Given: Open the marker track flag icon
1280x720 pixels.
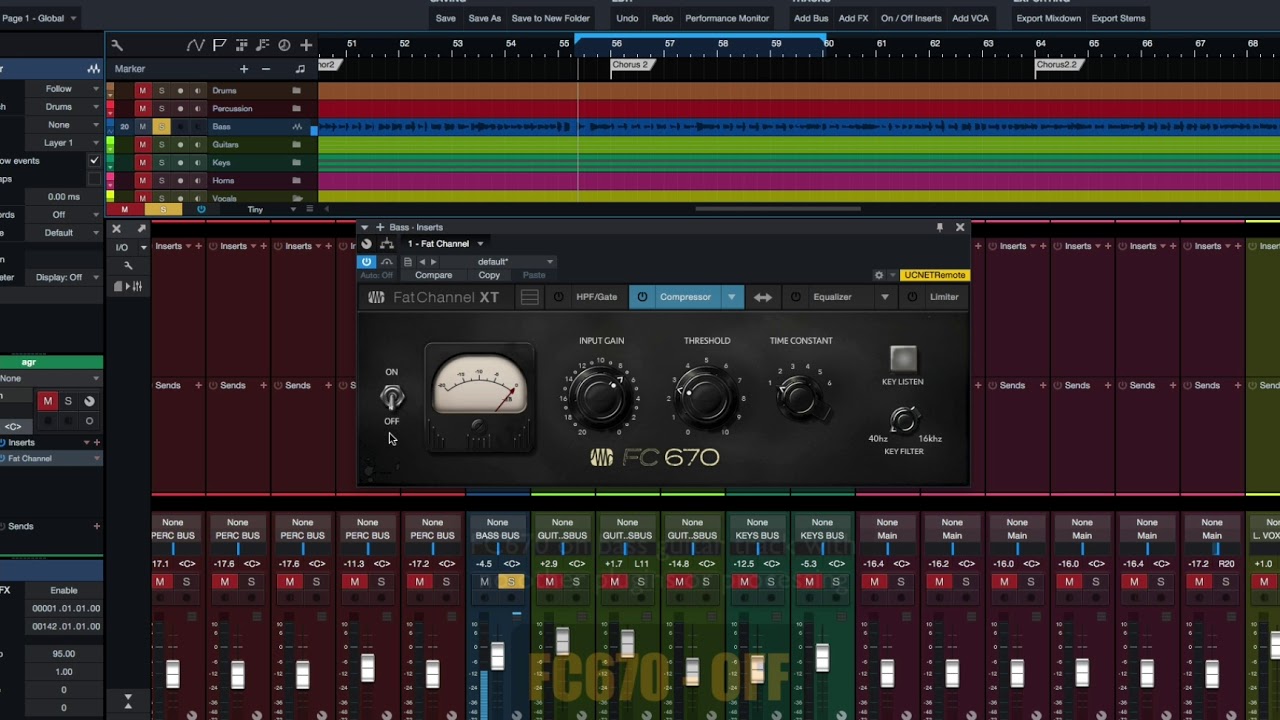Looking at the screenshot, I should [219, 45].
